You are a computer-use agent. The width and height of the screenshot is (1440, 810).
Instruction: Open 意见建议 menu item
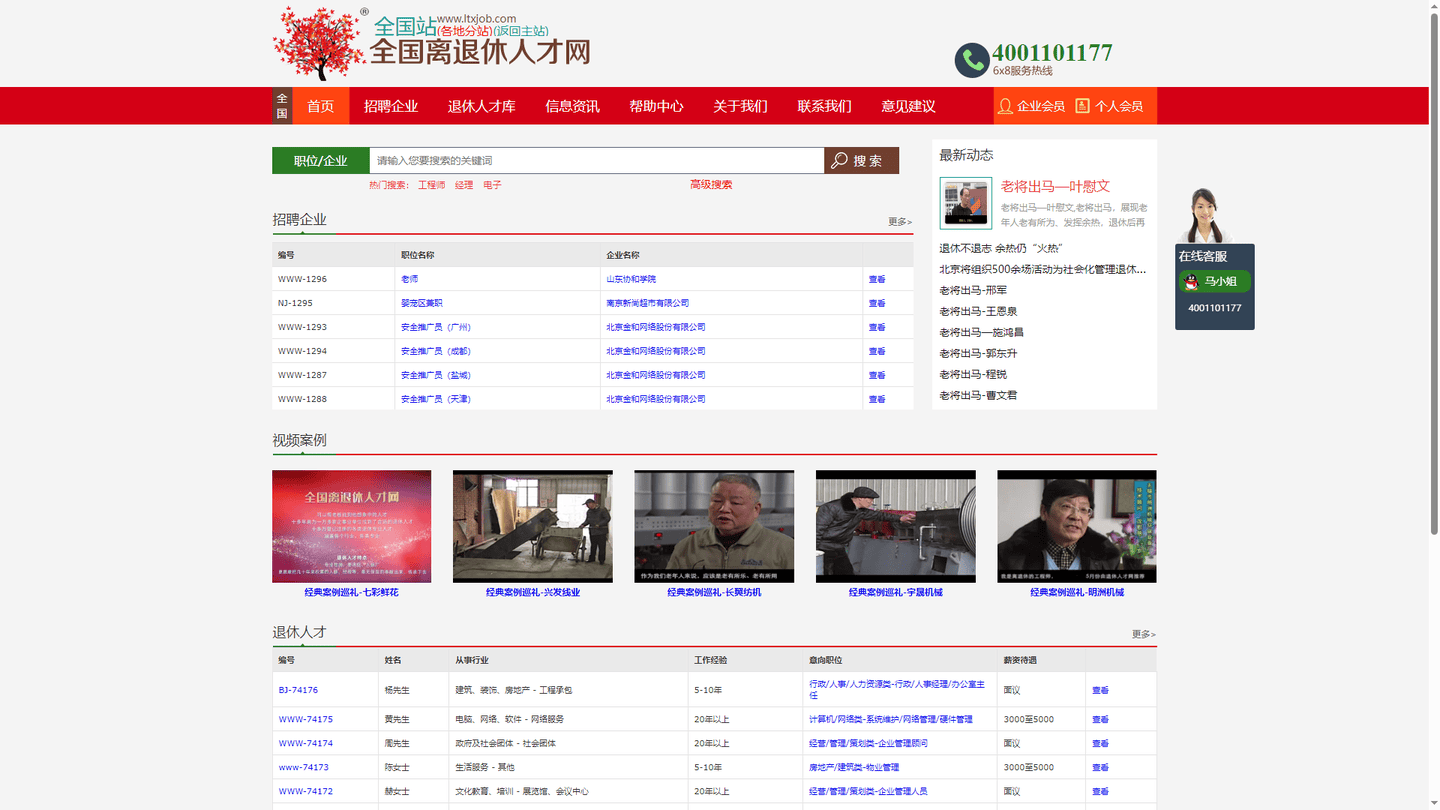909,106
